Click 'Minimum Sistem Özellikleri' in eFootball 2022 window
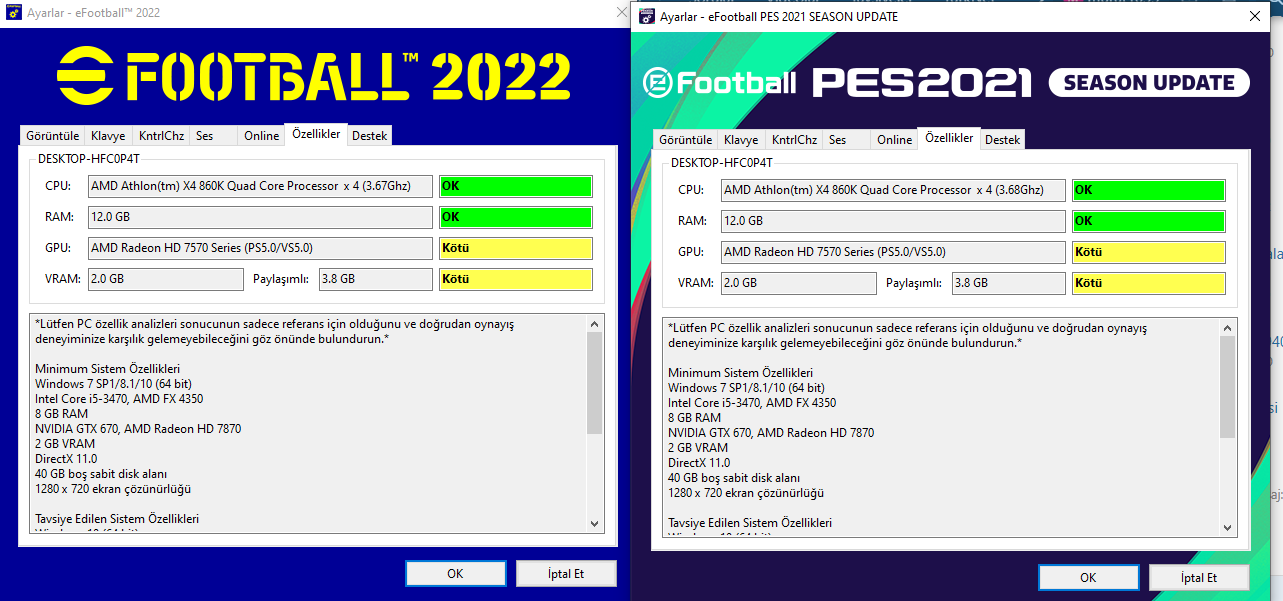Image resolution: width=1283 pixels, height=601 pixels. pos(107,369)
